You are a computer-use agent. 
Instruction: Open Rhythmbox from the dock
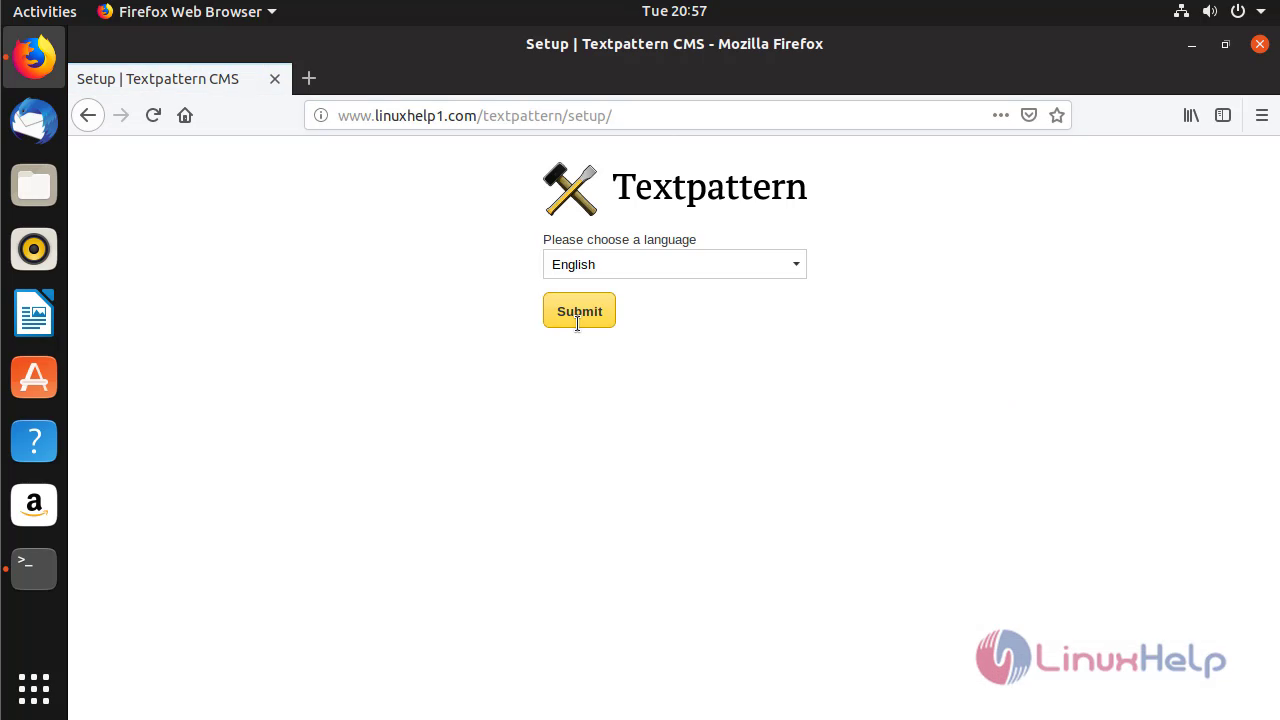click(x=34, y=249)
